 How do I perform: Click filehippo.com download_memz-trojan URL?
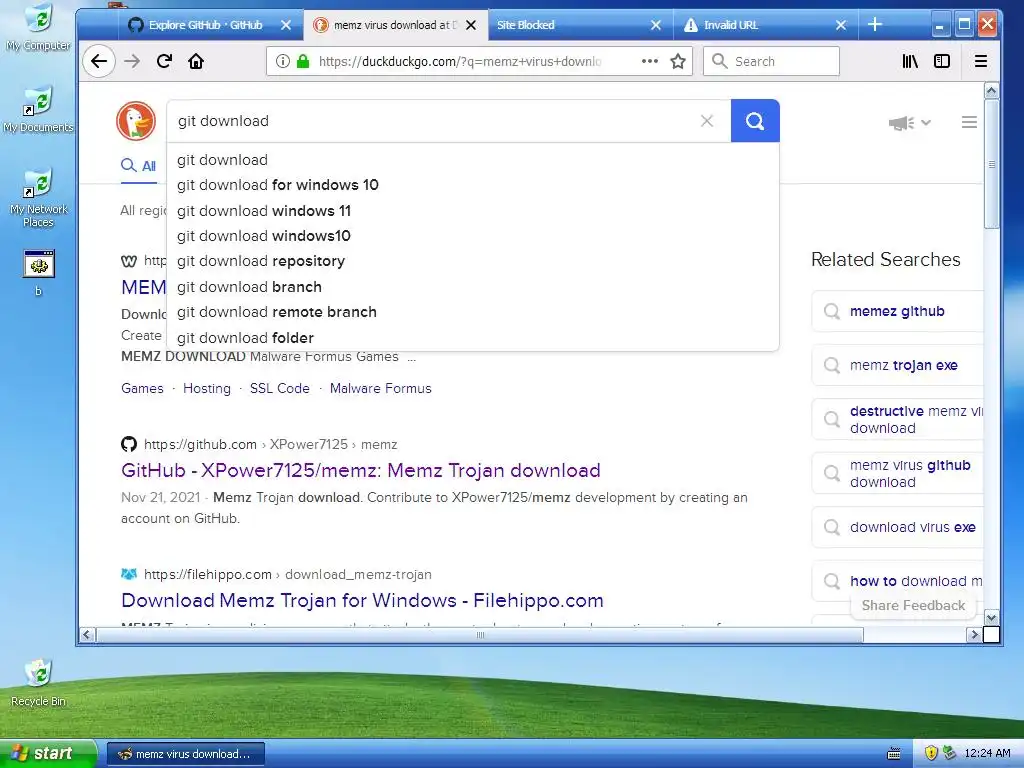point(287,574)
